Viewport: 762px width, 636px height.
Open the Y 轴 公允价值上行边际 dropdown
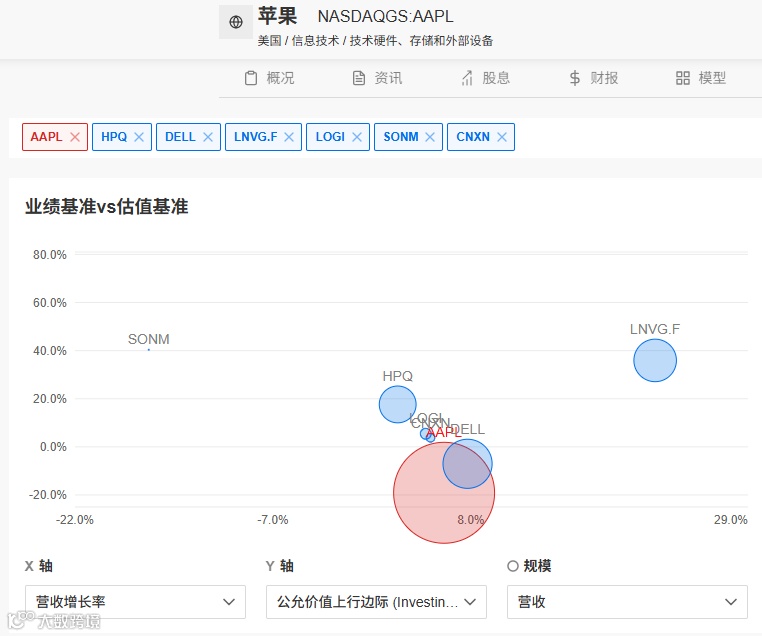coord(376,602)
